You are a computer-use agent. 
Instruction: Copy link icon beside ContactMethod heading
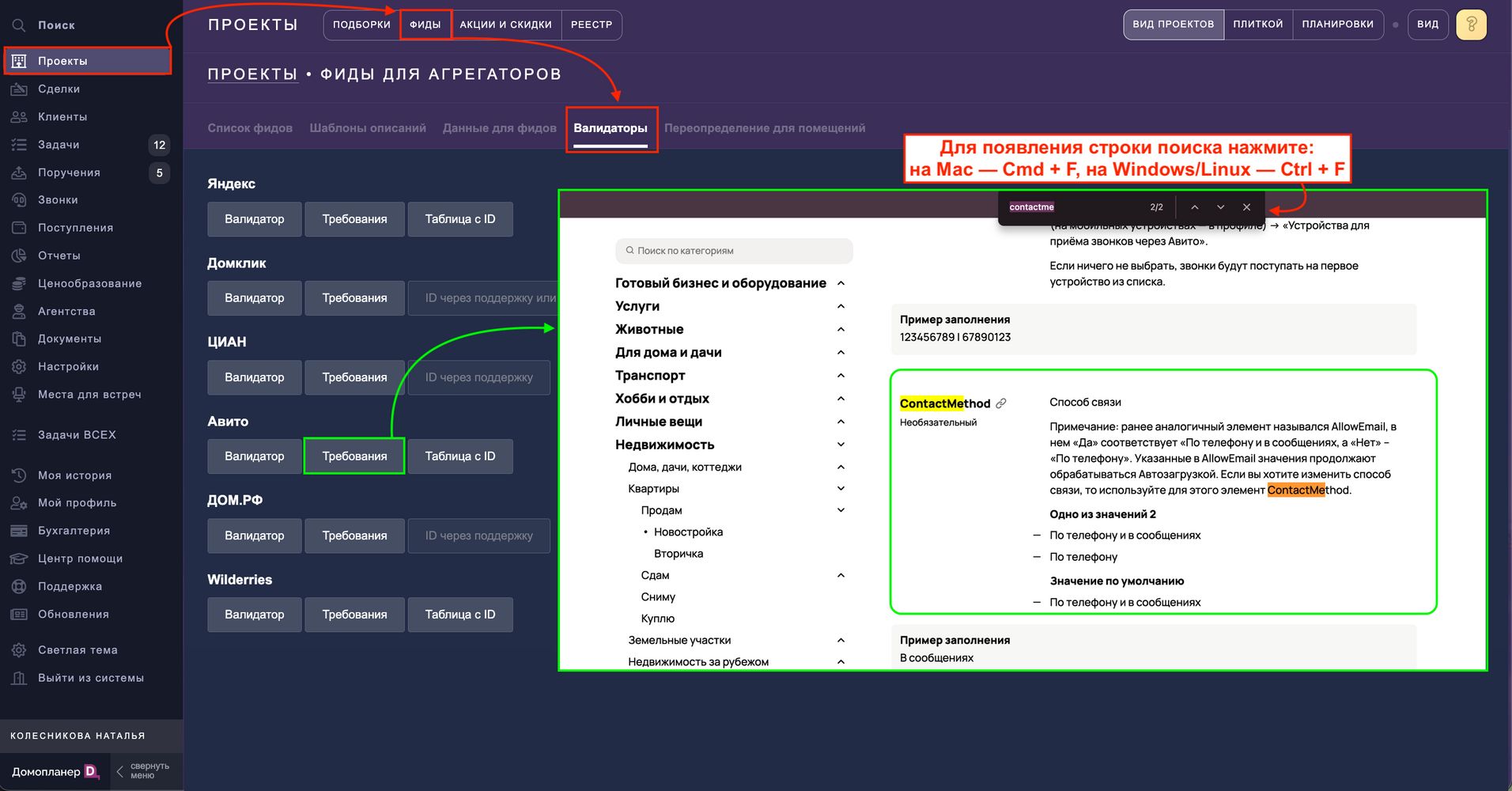[1001, 403]
